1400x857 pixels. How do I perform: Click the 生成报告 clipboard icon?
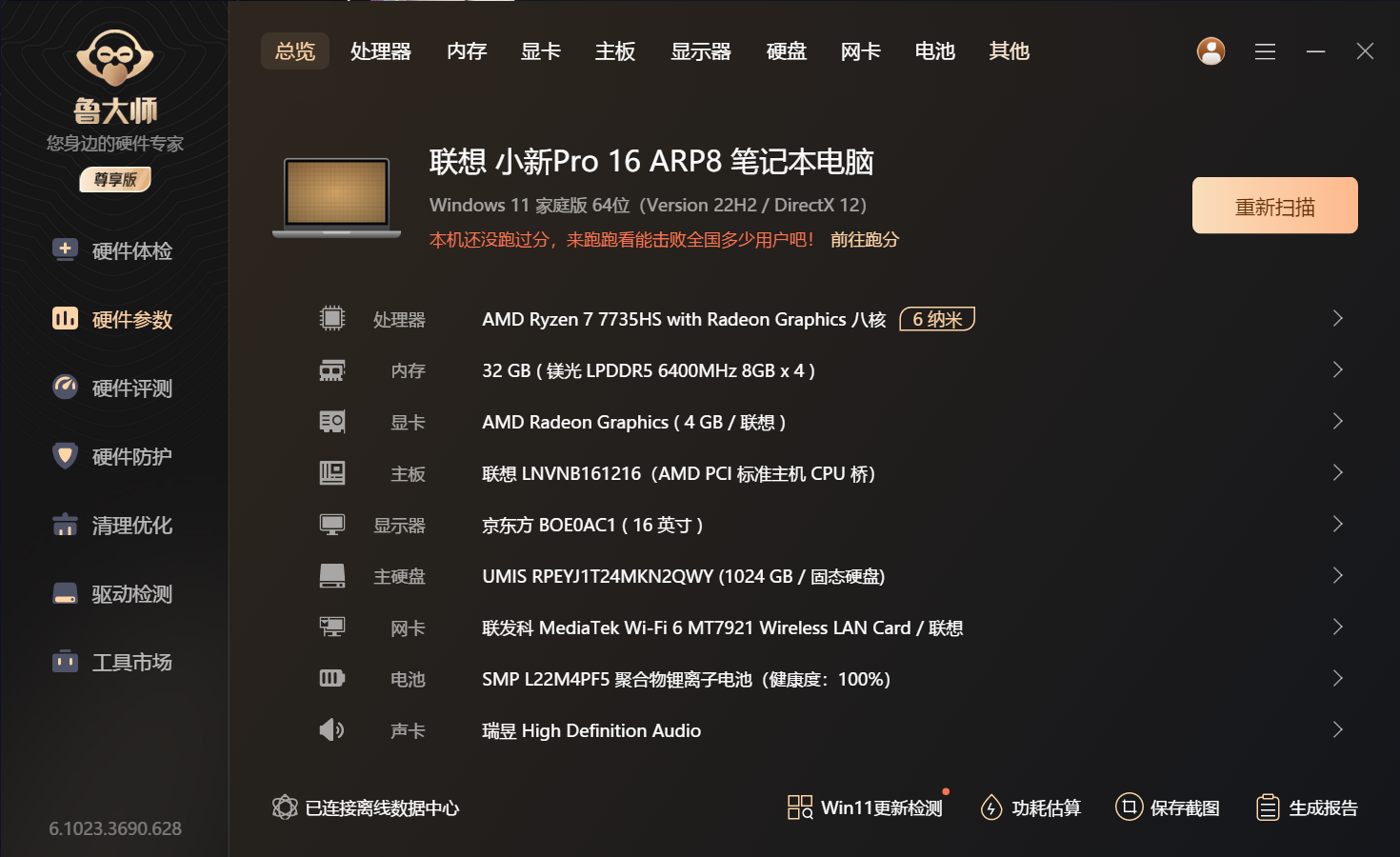coord(1268,807)
